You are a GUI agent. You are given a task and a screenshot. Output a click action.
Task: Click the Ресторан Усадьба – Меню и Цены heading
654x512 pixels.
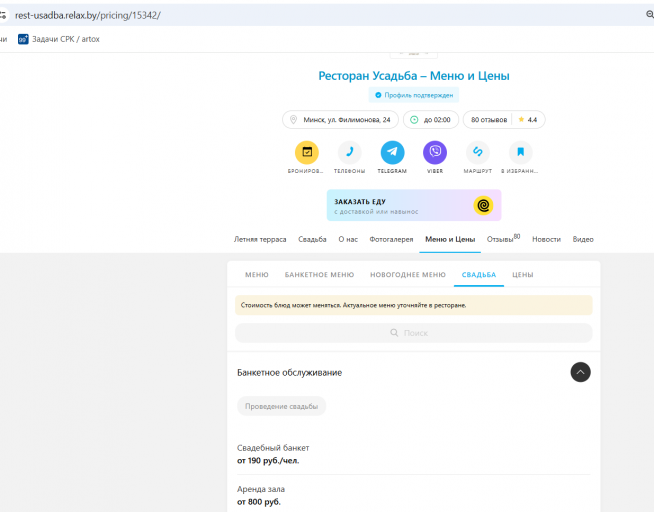coord(414,76)
